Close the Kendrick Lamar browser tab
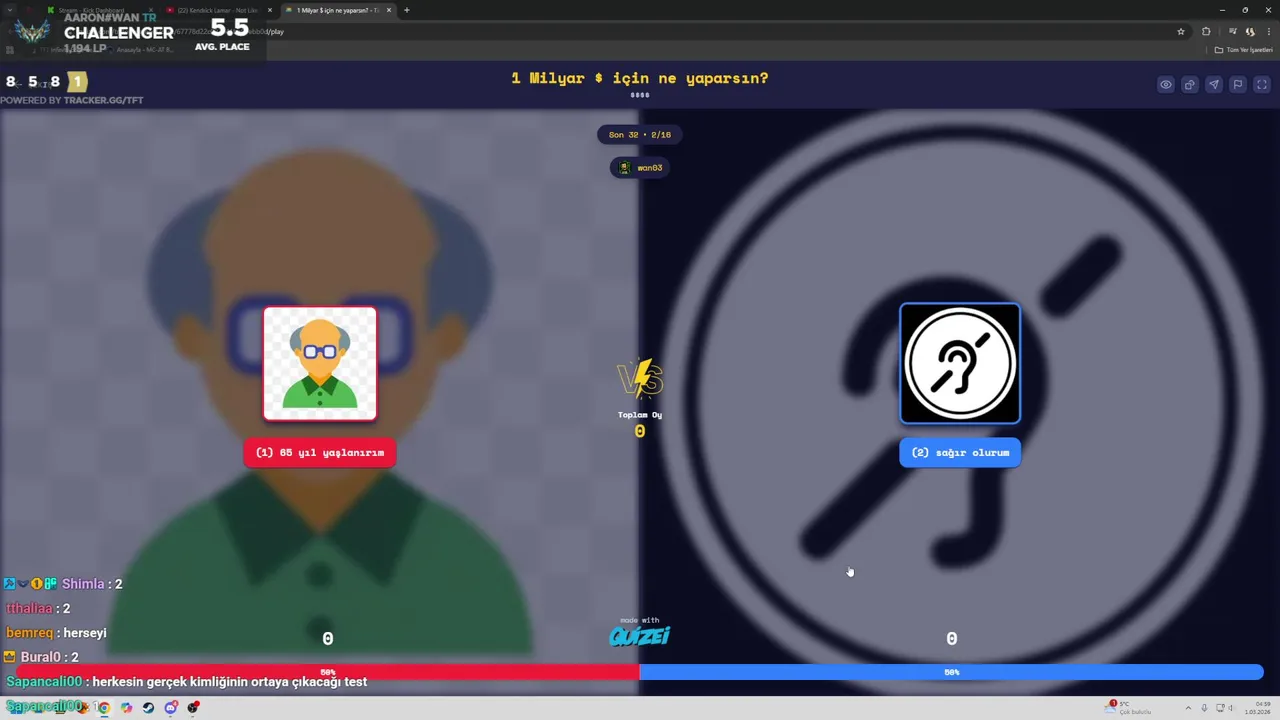Viewport: 1280px width, 720px height. [x=269, y=10]
